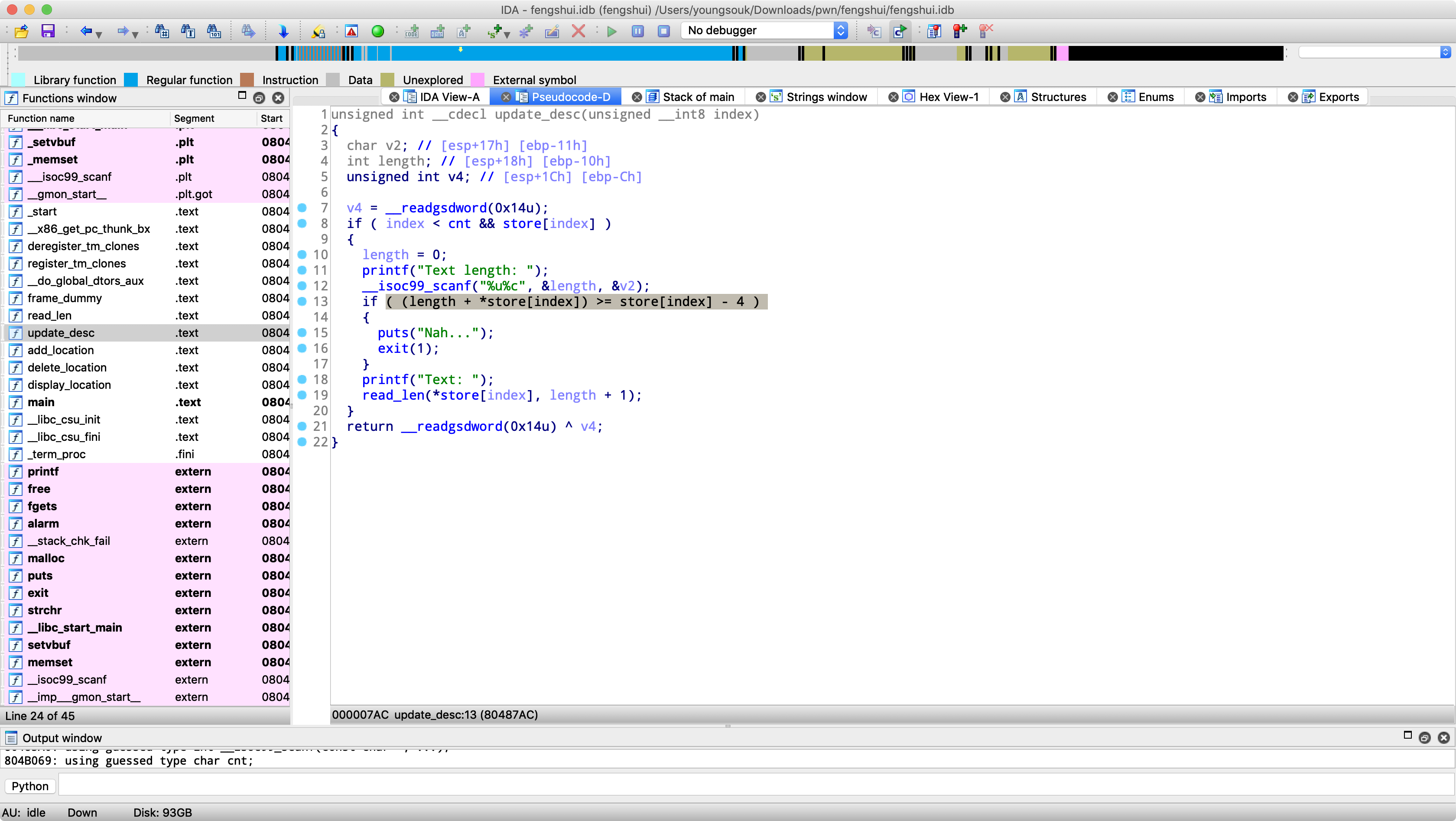This screenshot has width=1456, height=821.
Task: Click the blue Regular function legend swatch
Action: click(x=131, y=80)
